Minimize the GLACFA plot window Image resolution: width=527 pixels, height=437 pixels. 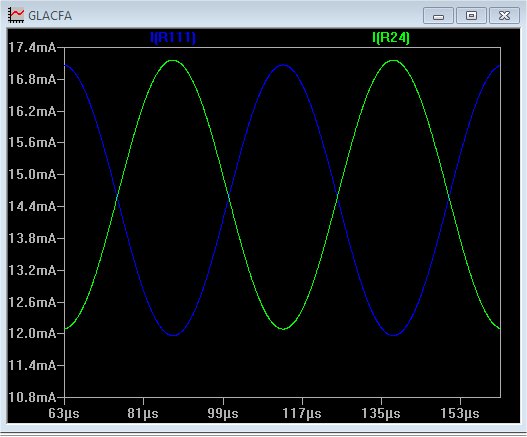point(438,16)
